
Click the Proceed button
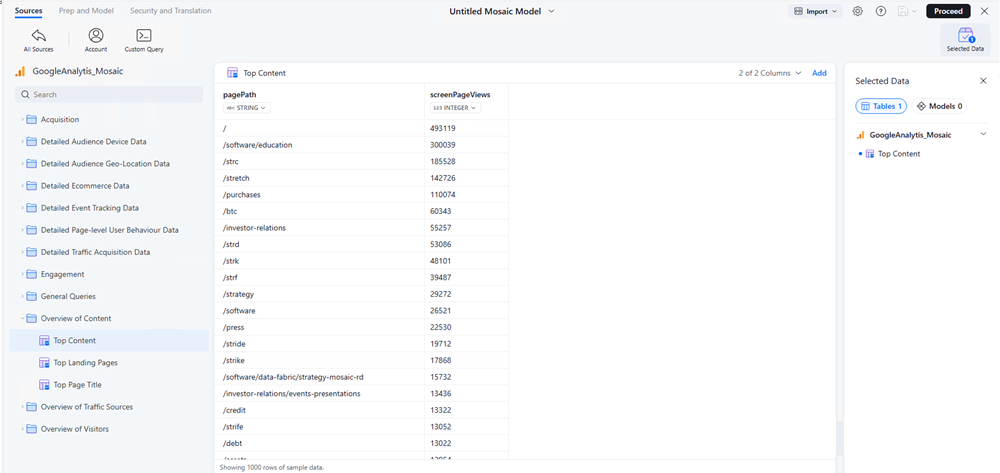947,11
